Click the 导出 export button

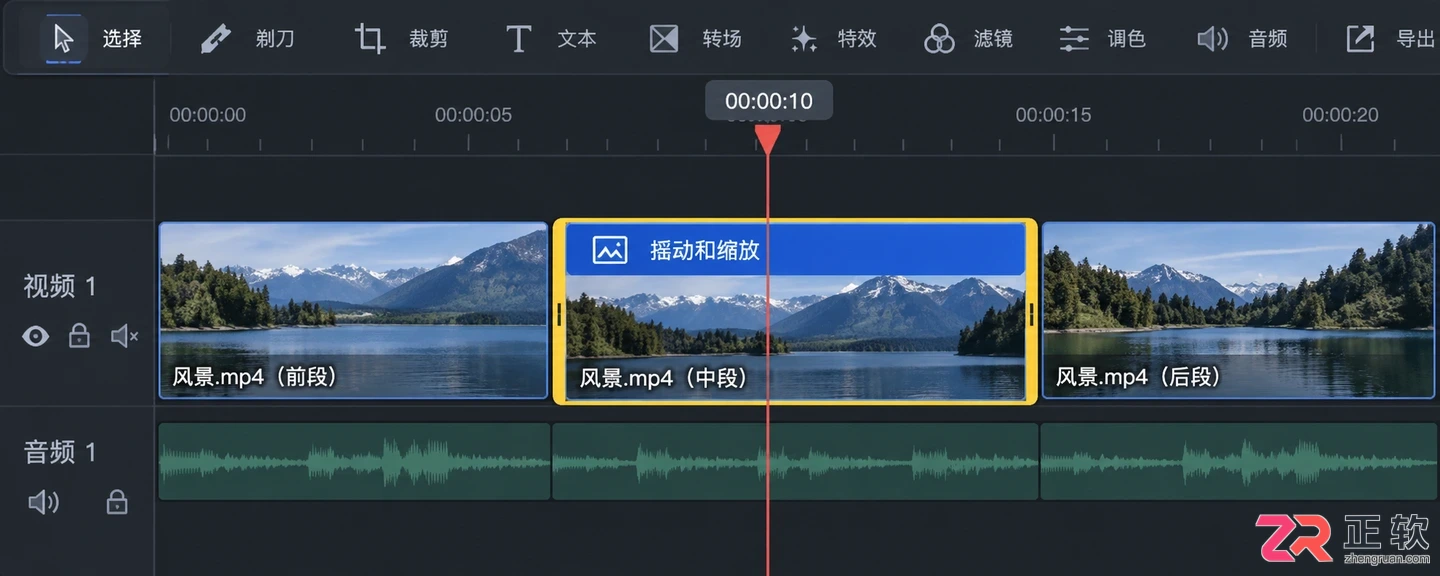[1390, 39]
